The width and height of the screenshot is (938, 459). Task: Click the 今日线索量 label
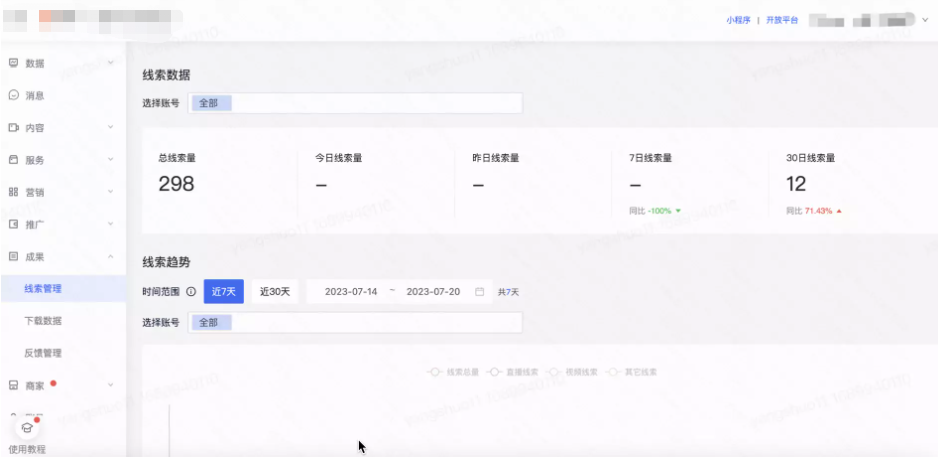[x=339, y=159]
